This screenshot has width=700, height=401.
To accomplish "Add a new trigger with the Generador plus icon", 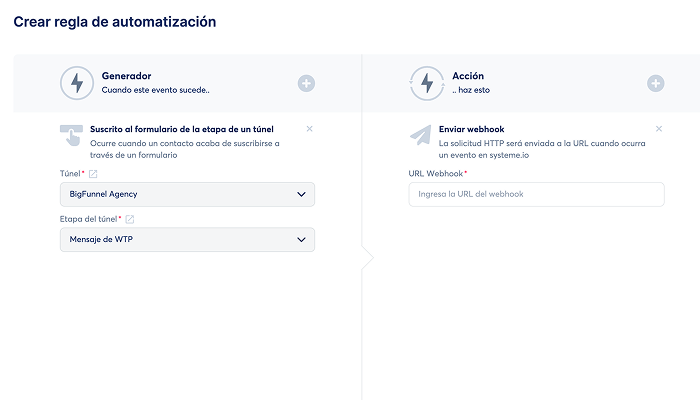I will pos(306,83).
